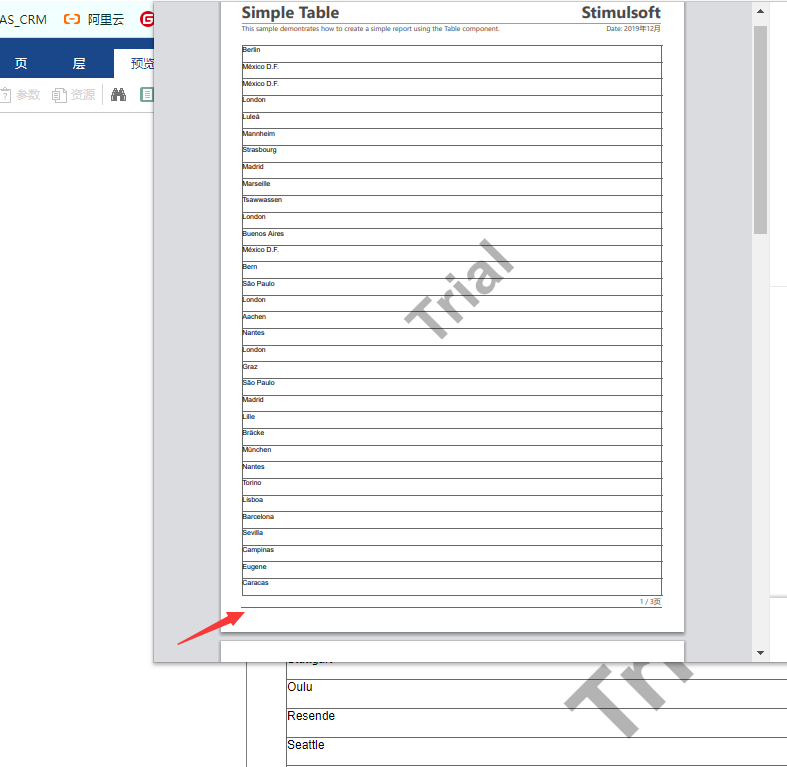
Task: Click the scrollbar up arrow
Action: tap(760, 13)
